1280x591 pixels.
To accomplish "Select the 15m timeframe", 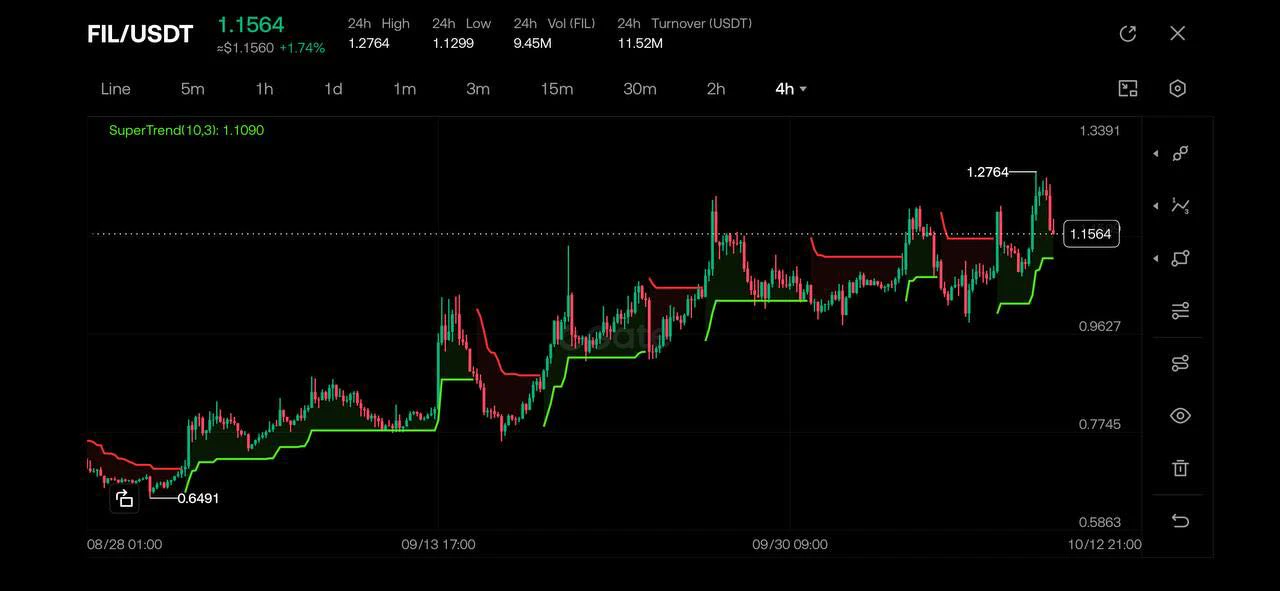I will [x=557, y=89].
